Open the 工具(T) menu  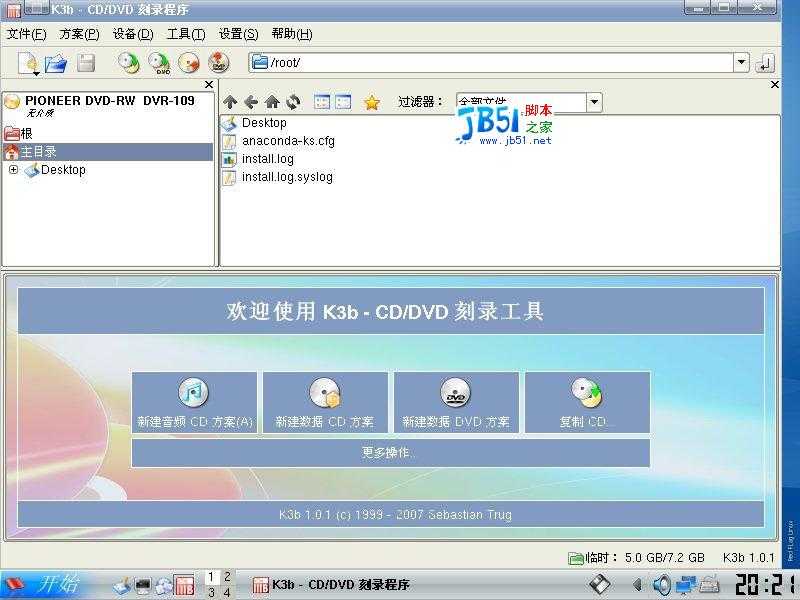186,34
